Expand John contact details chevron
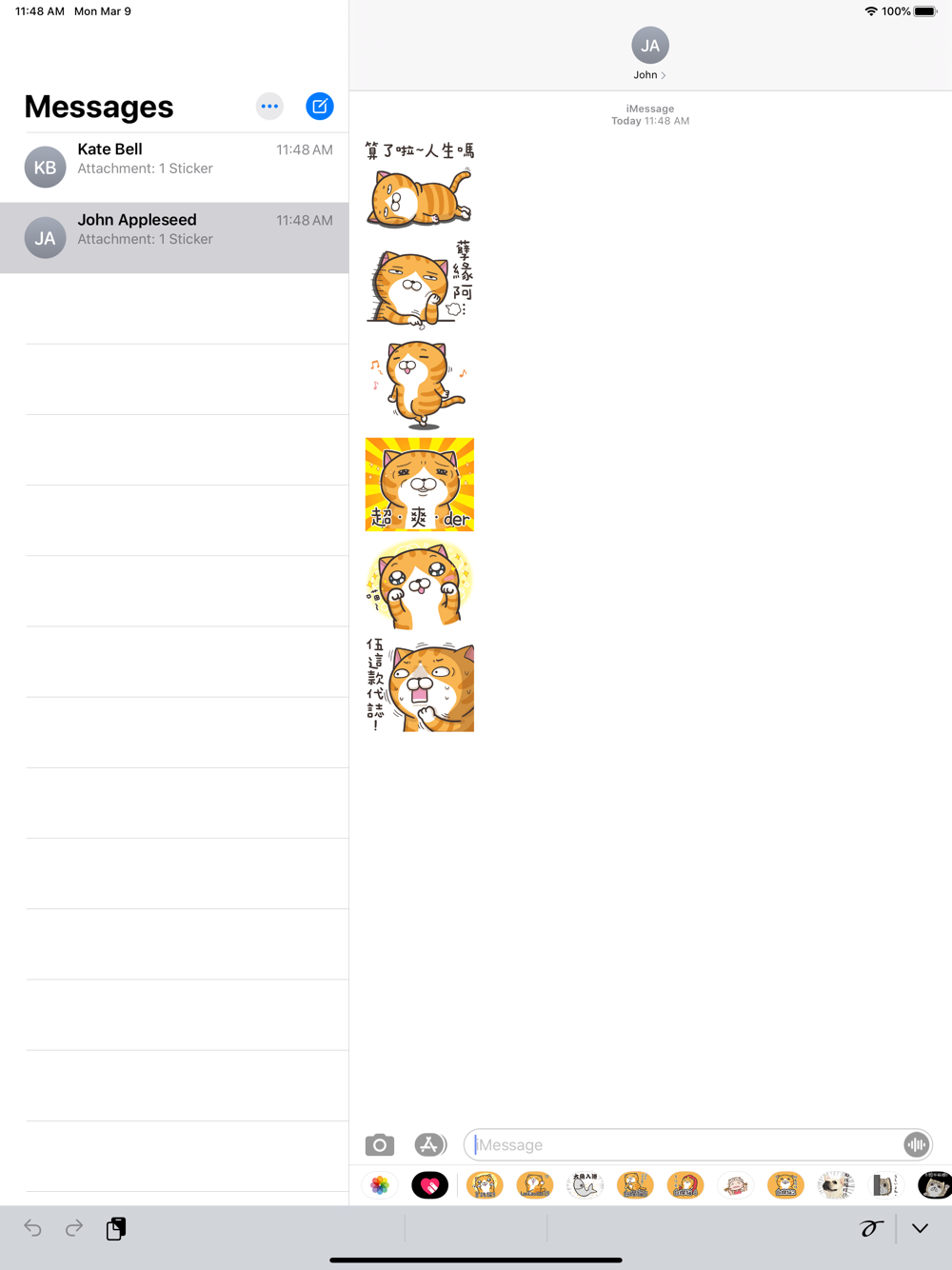Screen dimensions: 952x1270 [x=664, y=75]
